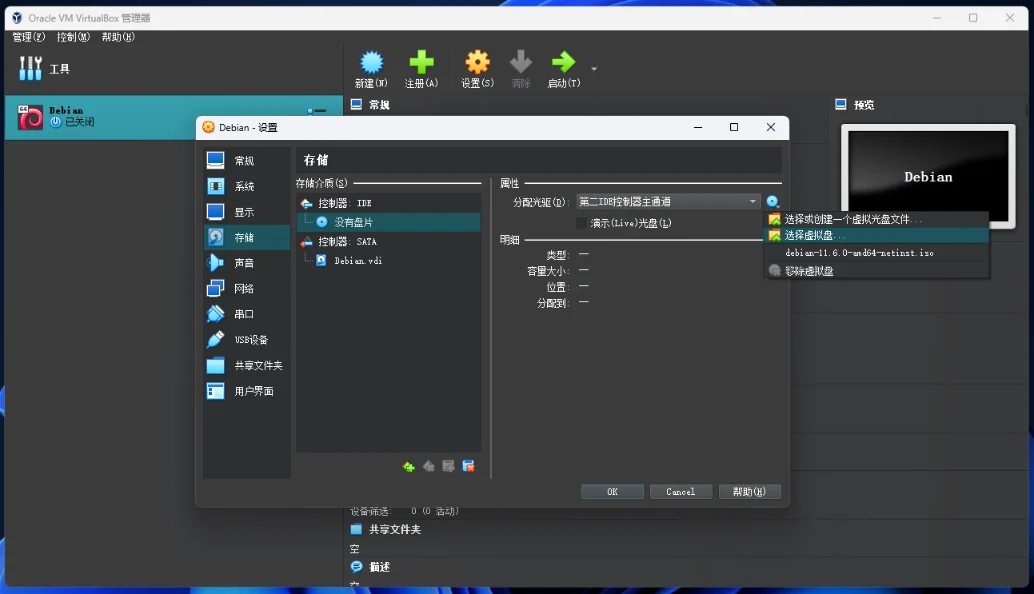Go to USB设备 settings category
This screenshot has width=1034, height=594.
tap(247, 340)
